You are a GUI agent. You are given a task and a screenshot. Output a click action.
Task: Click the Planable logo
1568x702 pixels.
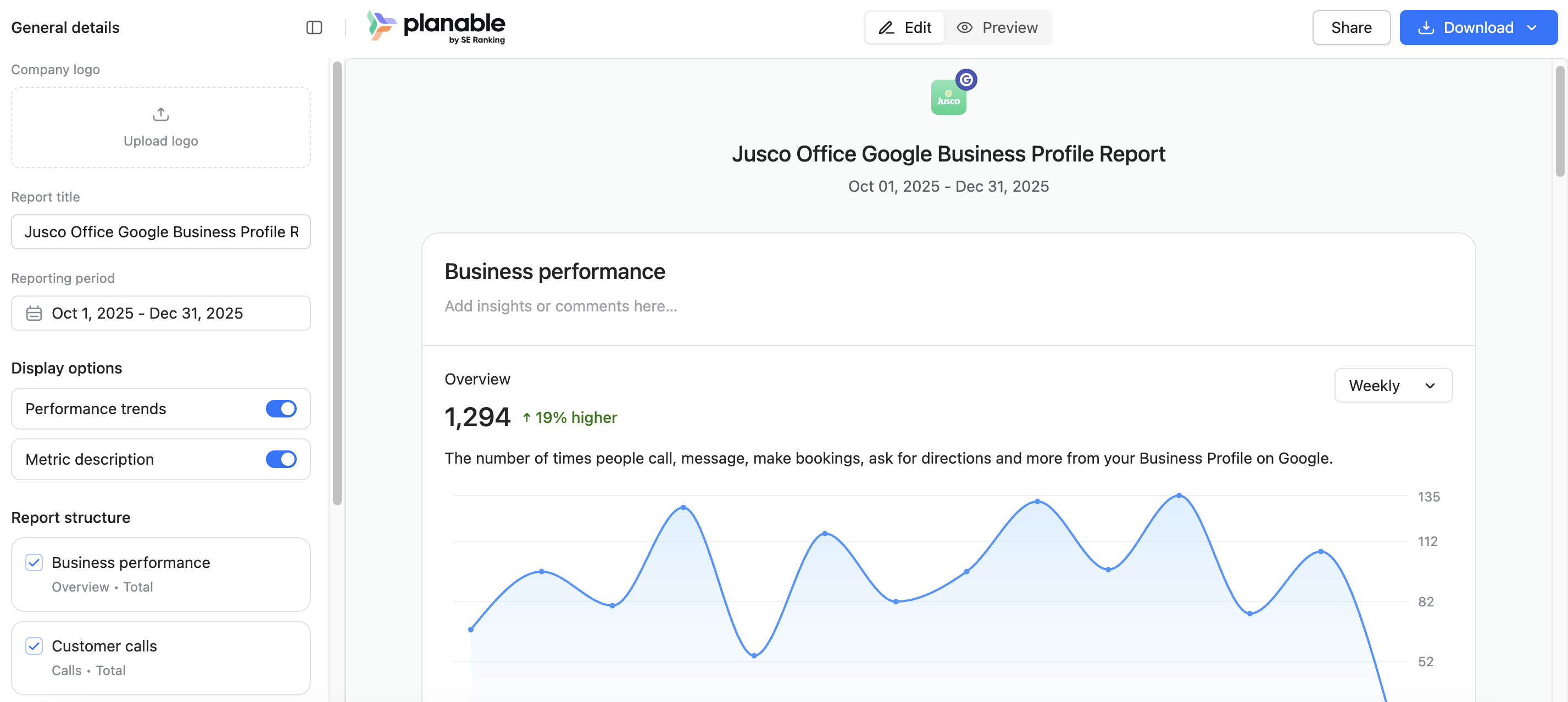(436, 27)
